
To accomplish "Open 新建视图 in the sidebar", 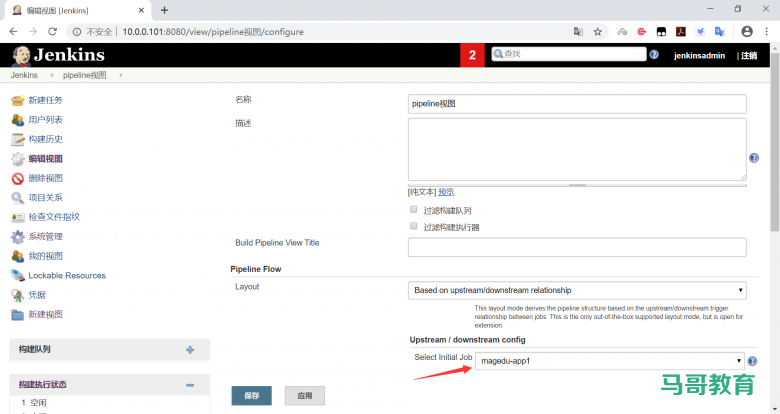I will 45,314.
